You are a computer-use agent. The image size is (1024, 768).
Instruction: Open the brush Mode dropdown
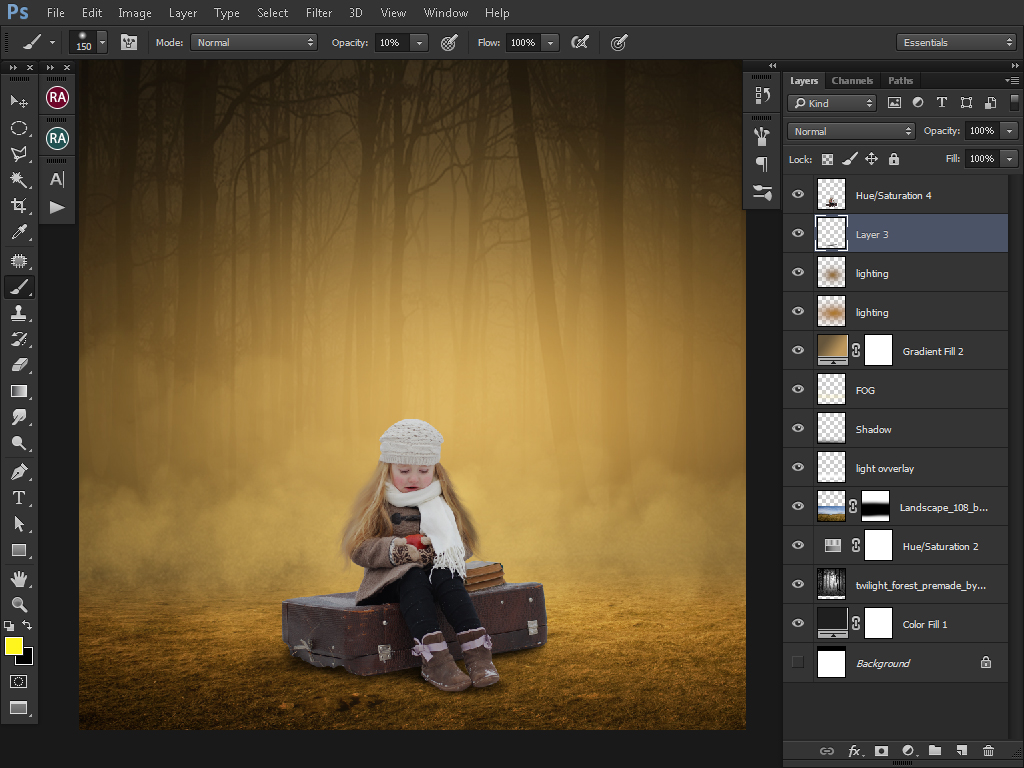(254, 43)
